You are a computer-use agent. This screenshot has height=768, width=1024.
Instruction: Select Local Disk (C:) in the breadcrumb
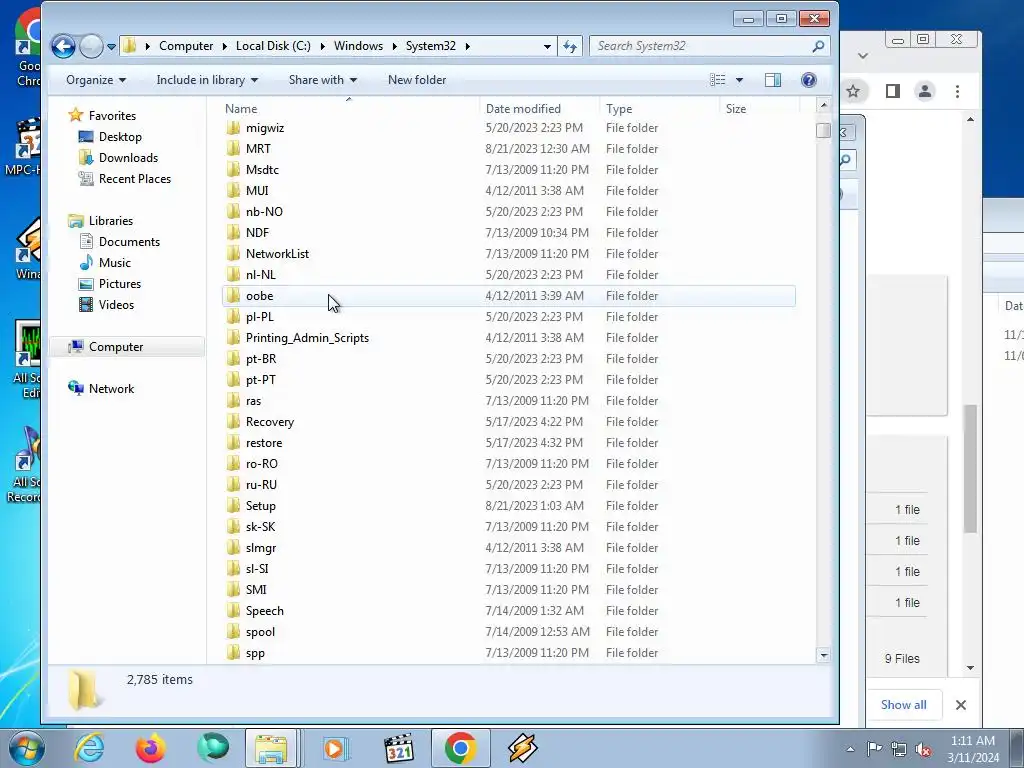(273, 46)
